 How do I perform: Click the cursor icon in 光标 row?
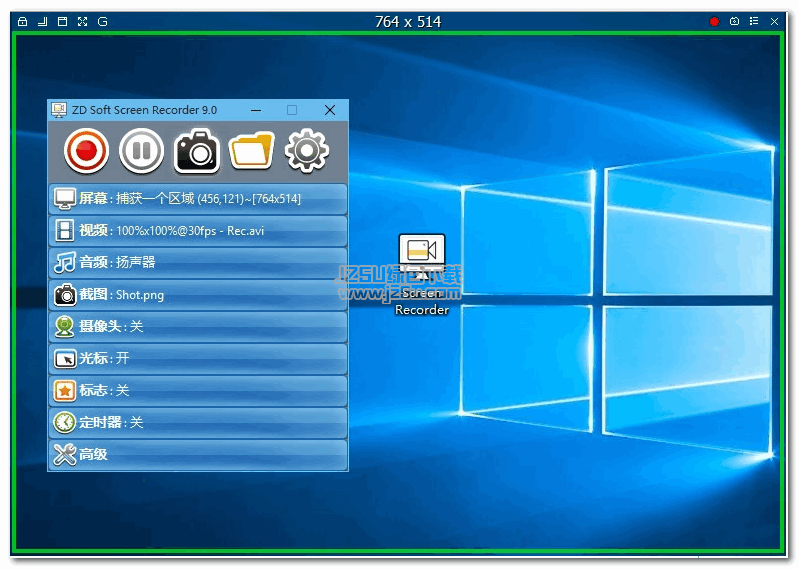[65, 359]
